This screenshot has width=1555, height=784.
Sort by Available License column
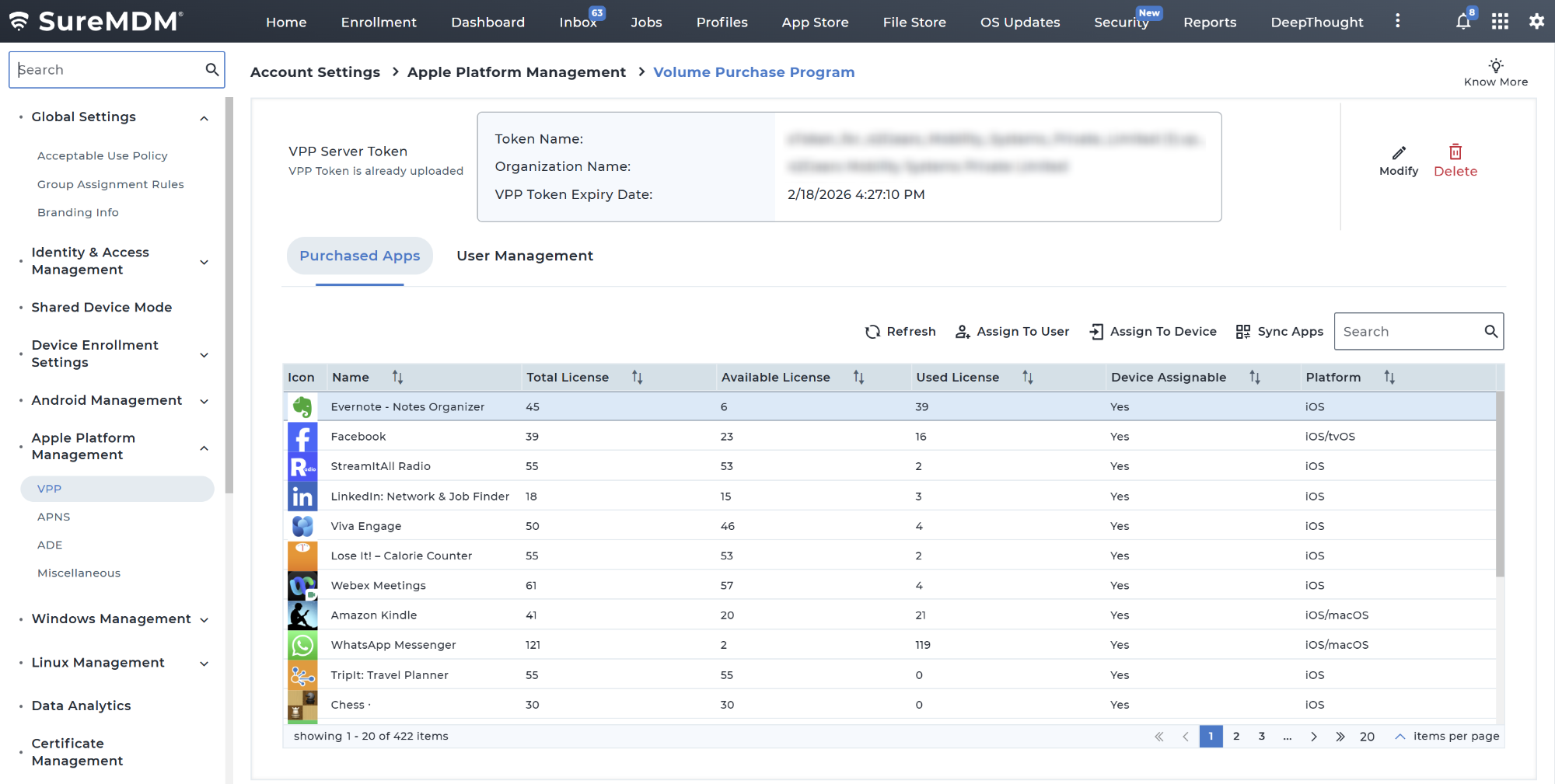(x=858, y=377)
